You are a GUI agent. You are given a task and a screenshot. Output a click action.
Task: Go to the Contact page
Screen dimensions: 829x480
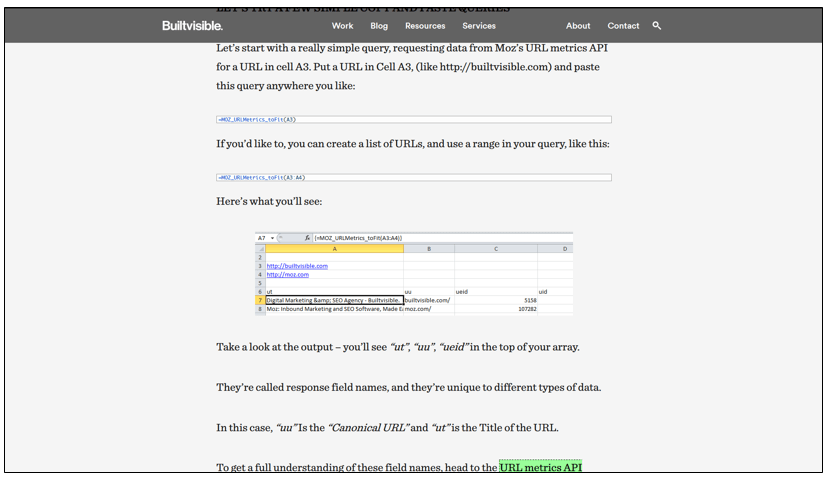623,25
